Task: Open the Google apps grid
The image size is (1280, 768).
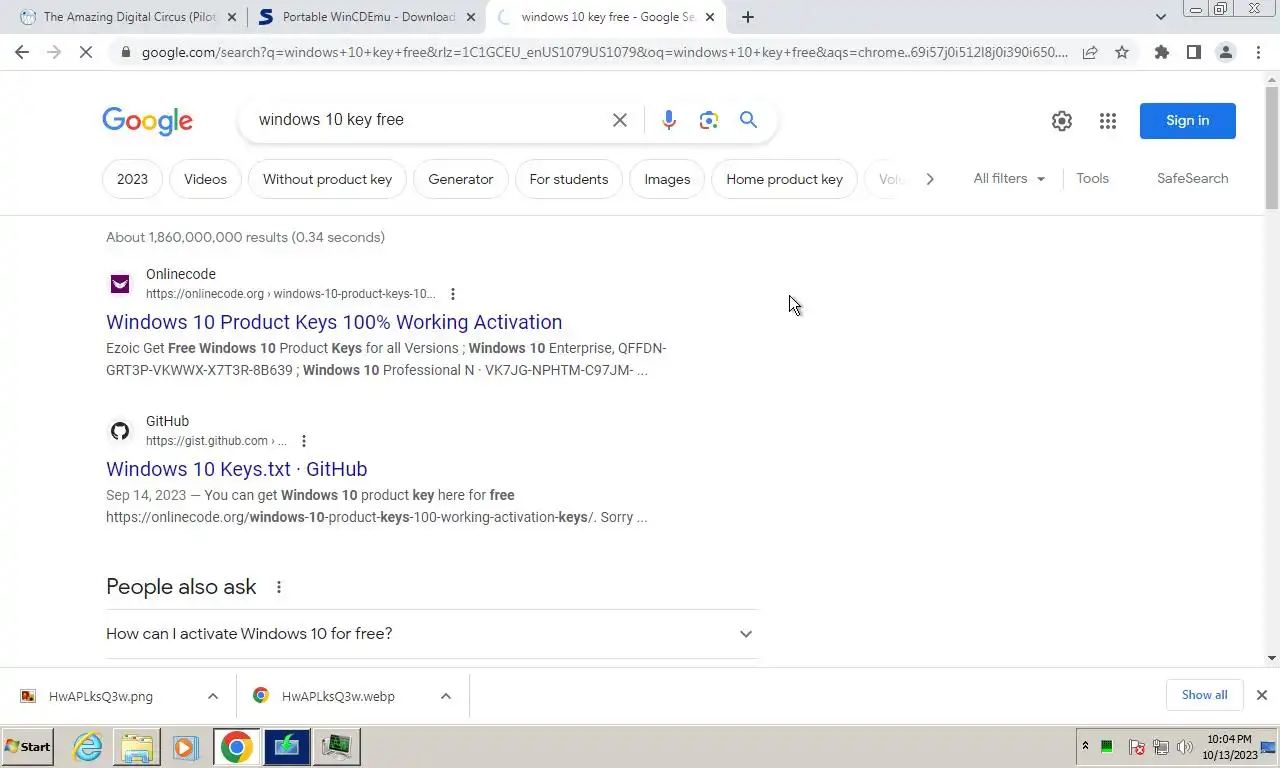Action: point(1108,121)
